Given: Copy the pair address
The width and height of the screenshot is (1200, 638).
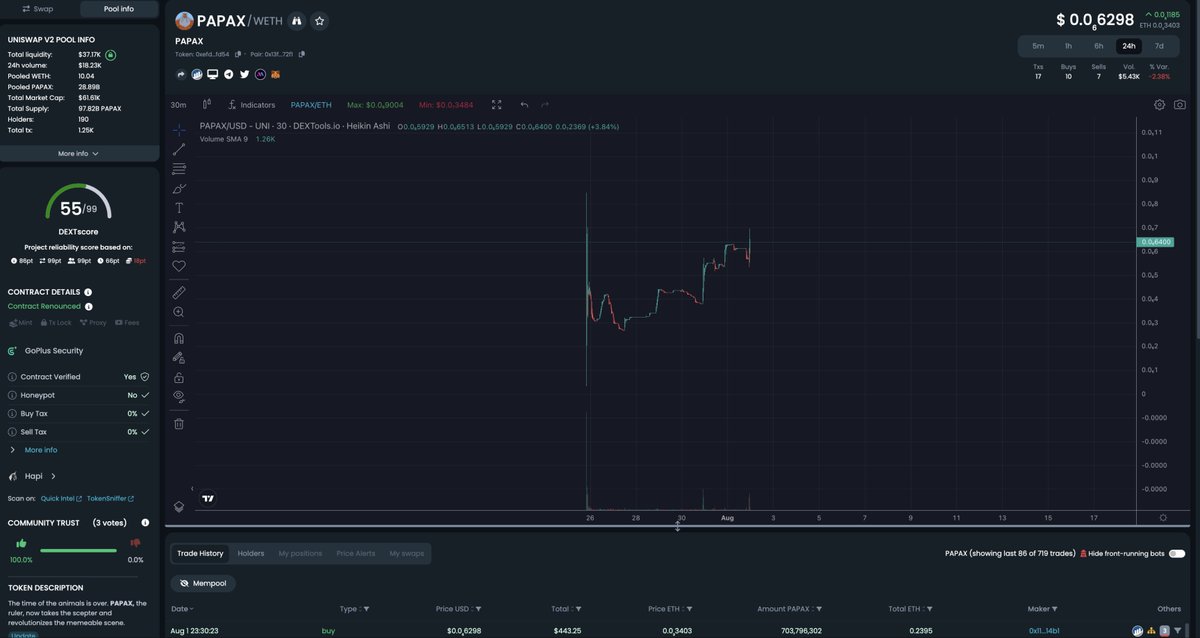Looking at the screenshot, I should coord(302,54).
